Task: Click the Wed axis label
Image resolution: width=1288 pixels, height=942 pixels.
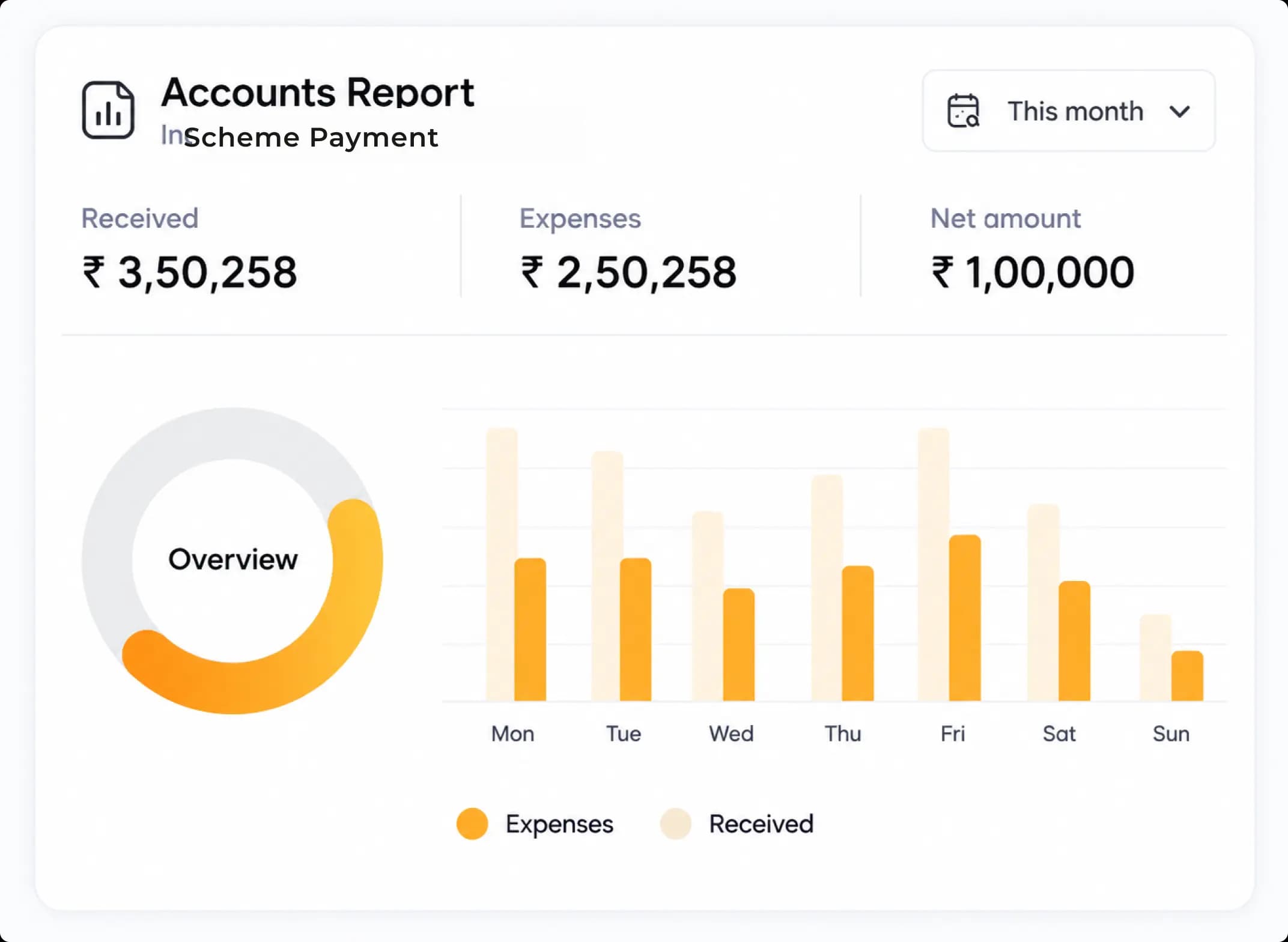Action: tap(731, 734)
